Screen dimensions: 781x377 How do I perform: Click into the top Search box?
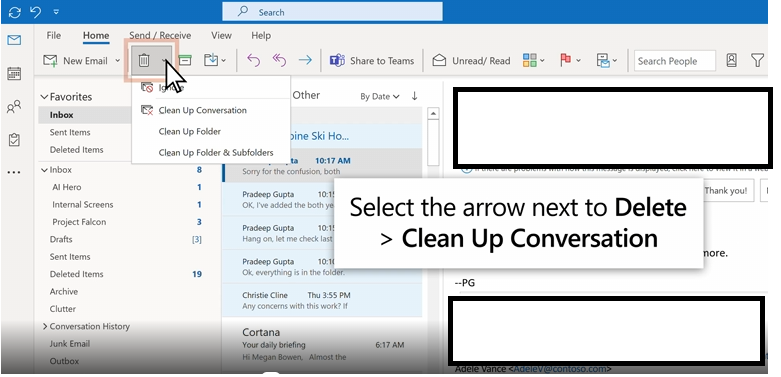pos(332,11)
